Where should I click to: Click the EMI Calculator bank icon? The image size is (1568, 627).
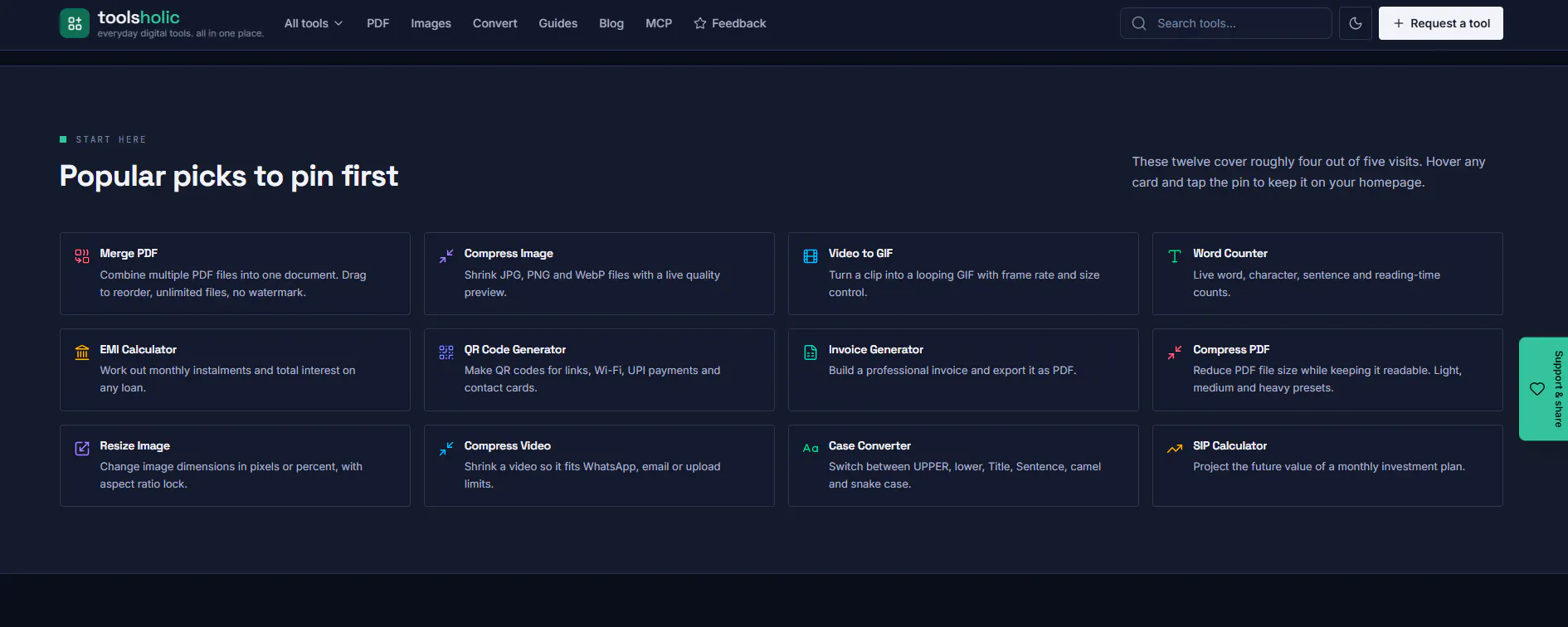click(x=82, y=352)
